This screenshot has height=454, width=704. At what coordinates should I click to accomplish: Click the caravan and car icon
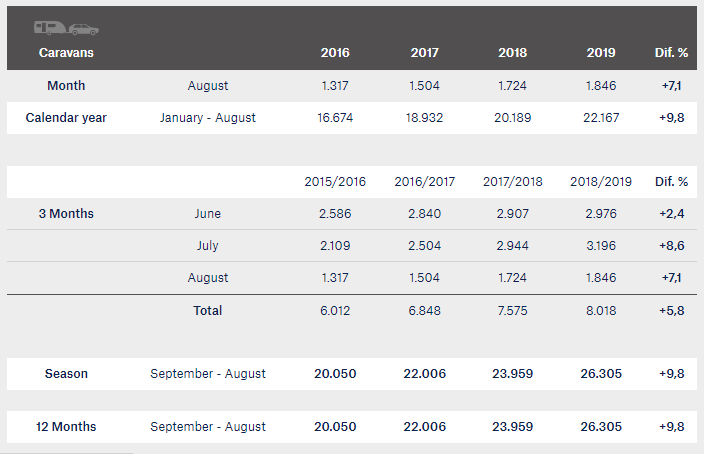pos(66,28)
